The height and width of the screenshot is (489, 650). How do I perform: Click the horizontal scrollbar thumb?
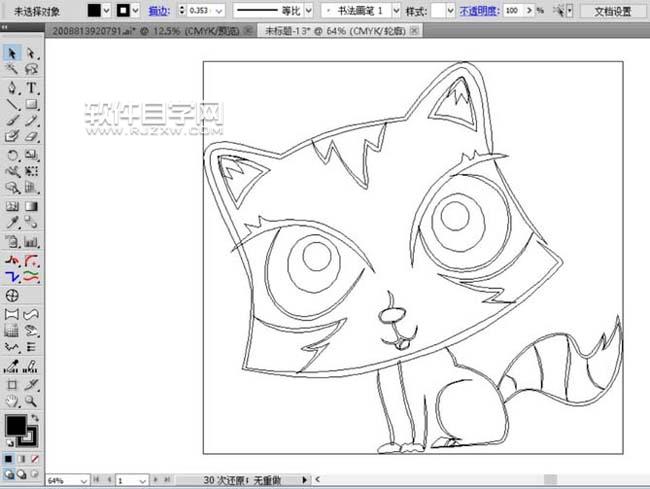[x=550, y=479]
